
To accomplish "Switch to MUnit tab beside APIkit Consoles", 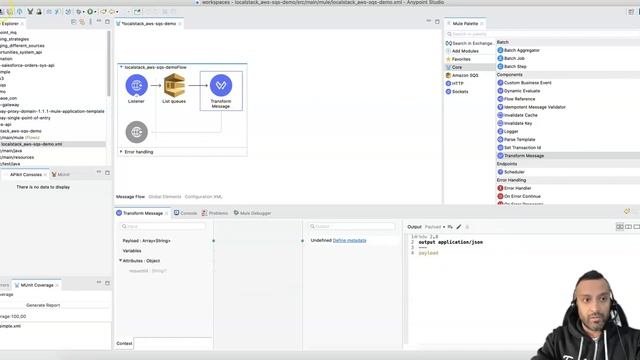I will coord(60,175).
